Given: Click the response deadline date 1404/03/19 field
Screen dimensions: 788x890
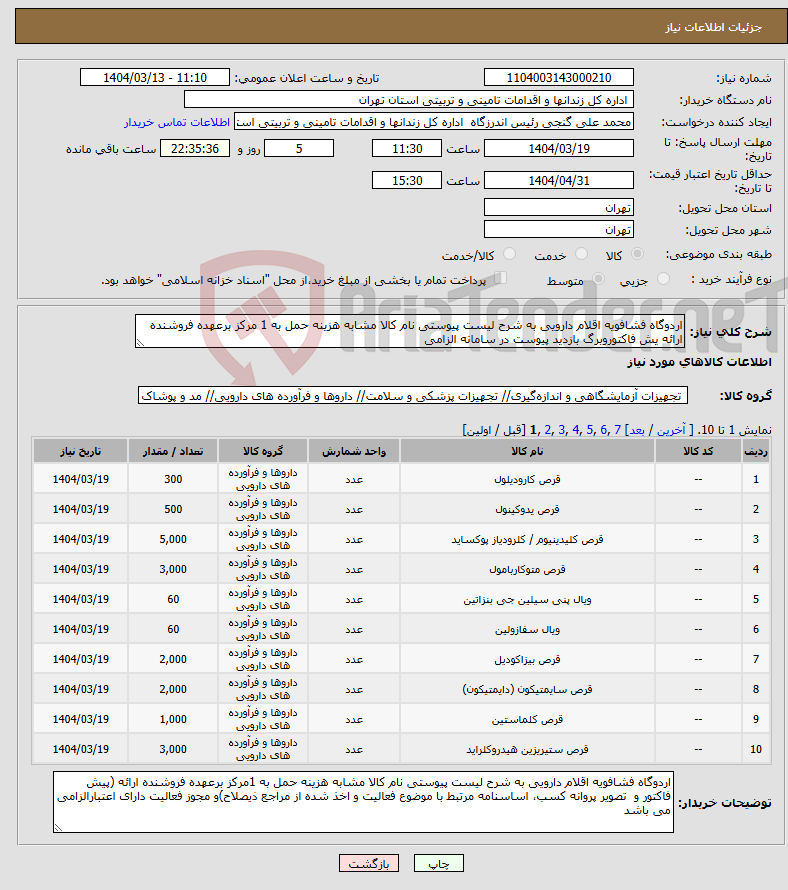Looking at the screenshot, I should (559, 149).
